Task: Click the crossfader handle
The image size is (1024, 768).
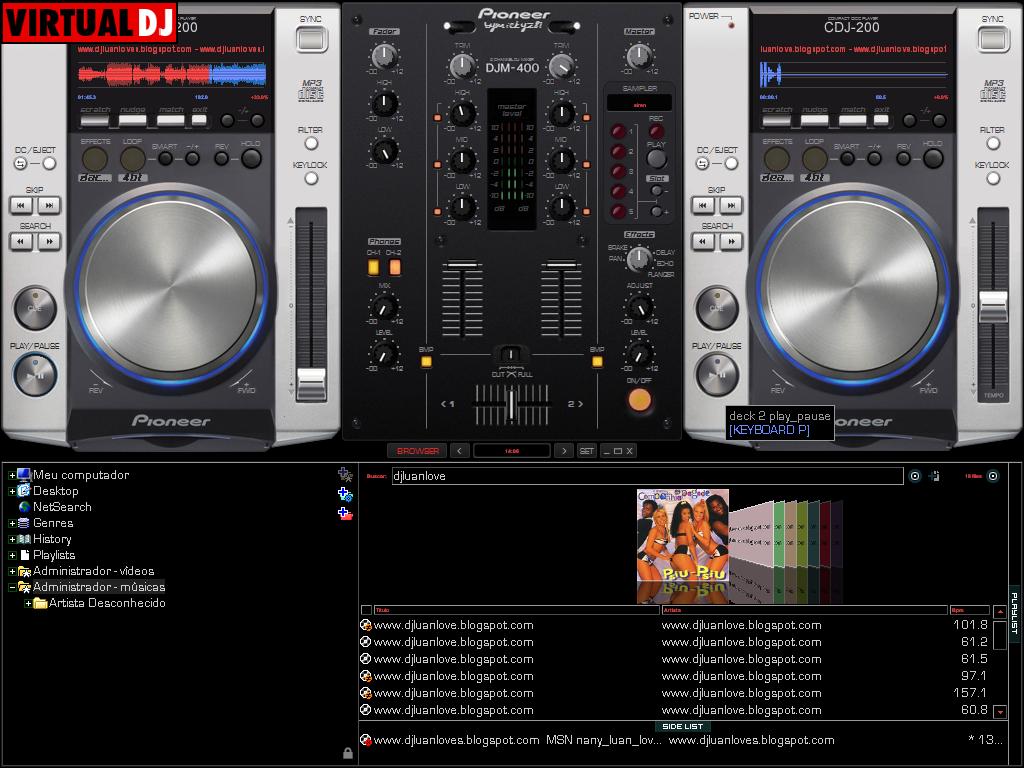Action: 511,405
